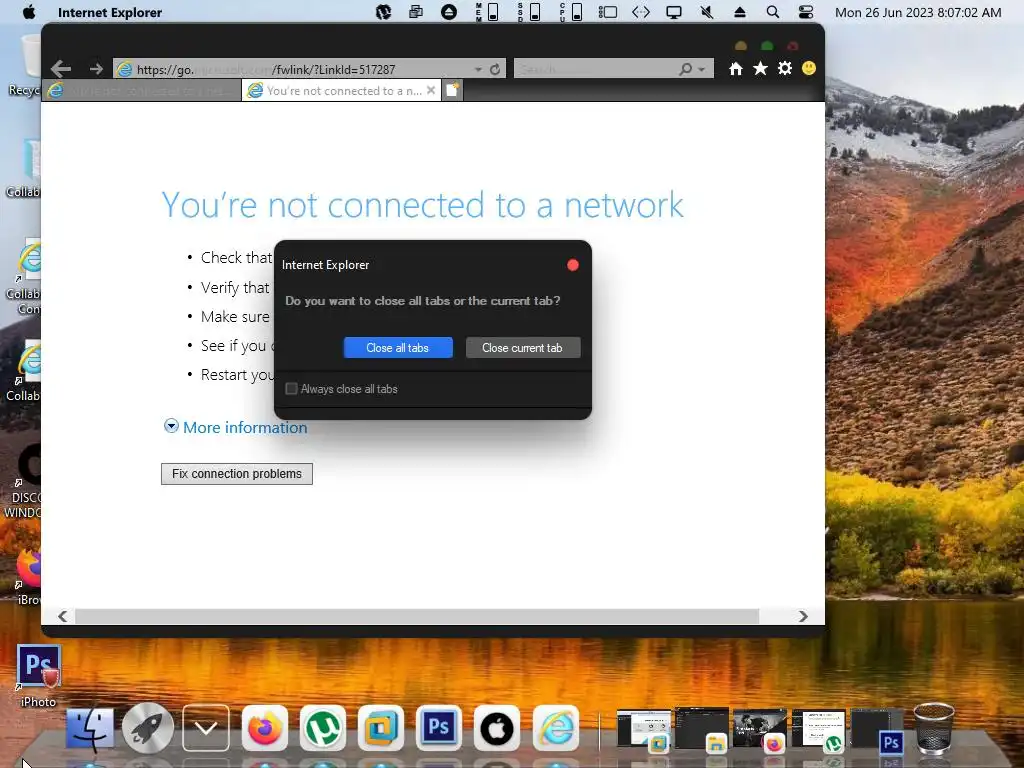Click 'Close current tab' button

(522, 348)
